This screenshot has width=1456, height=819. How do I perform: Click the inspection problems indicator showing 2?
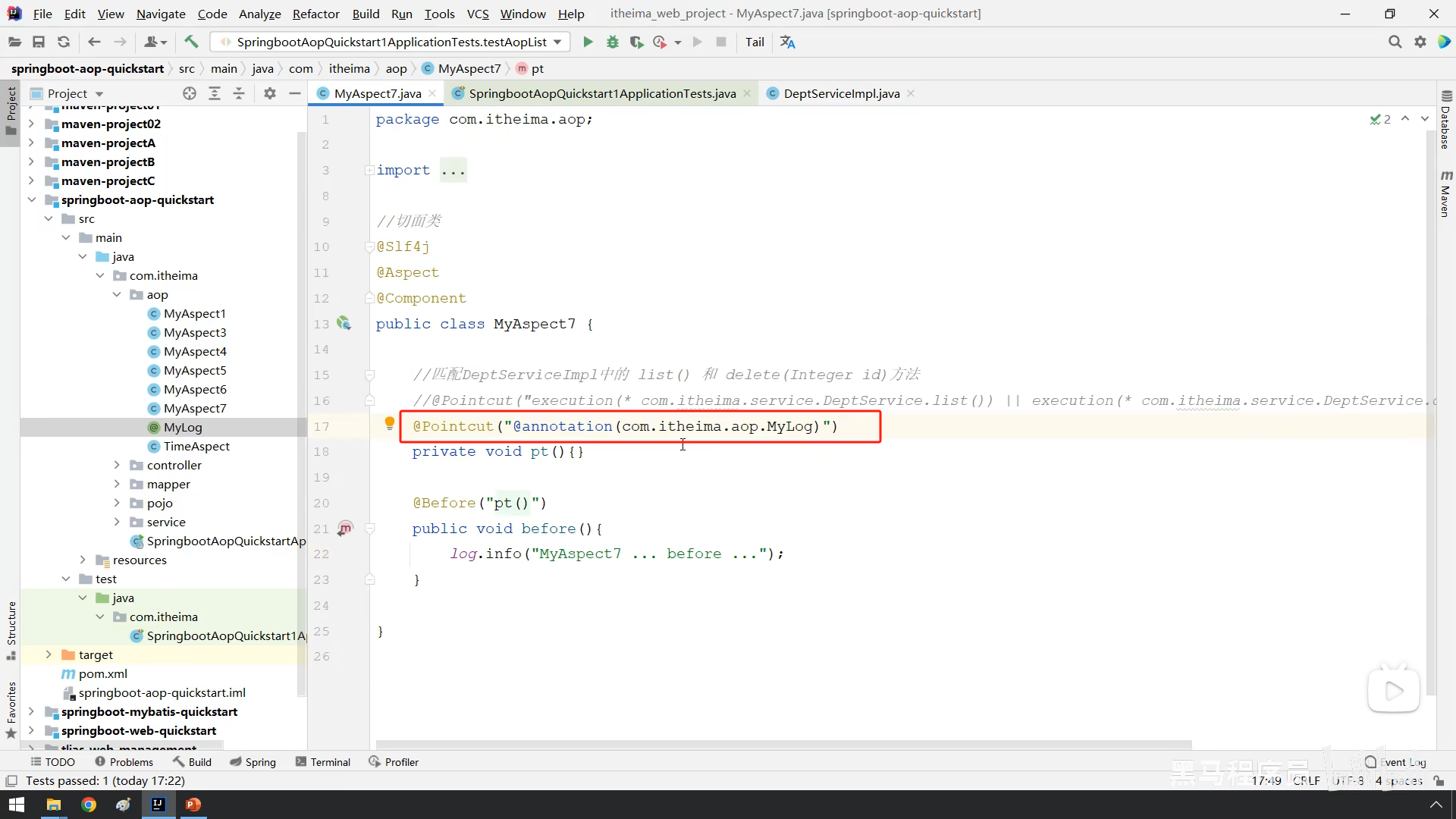click(x=1380, y=119)
